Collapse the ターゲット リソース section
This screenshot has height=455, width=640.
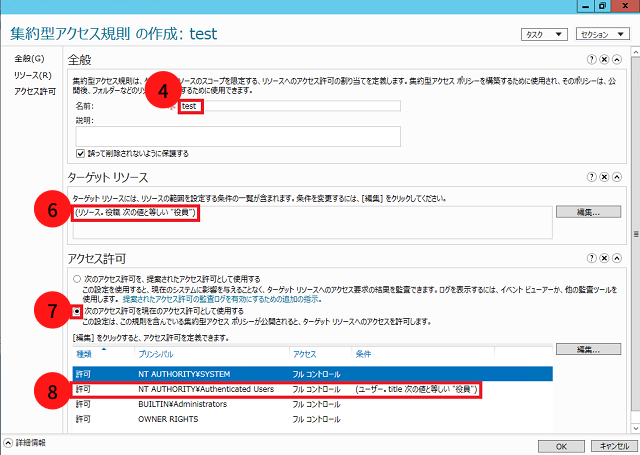(619, 177)
